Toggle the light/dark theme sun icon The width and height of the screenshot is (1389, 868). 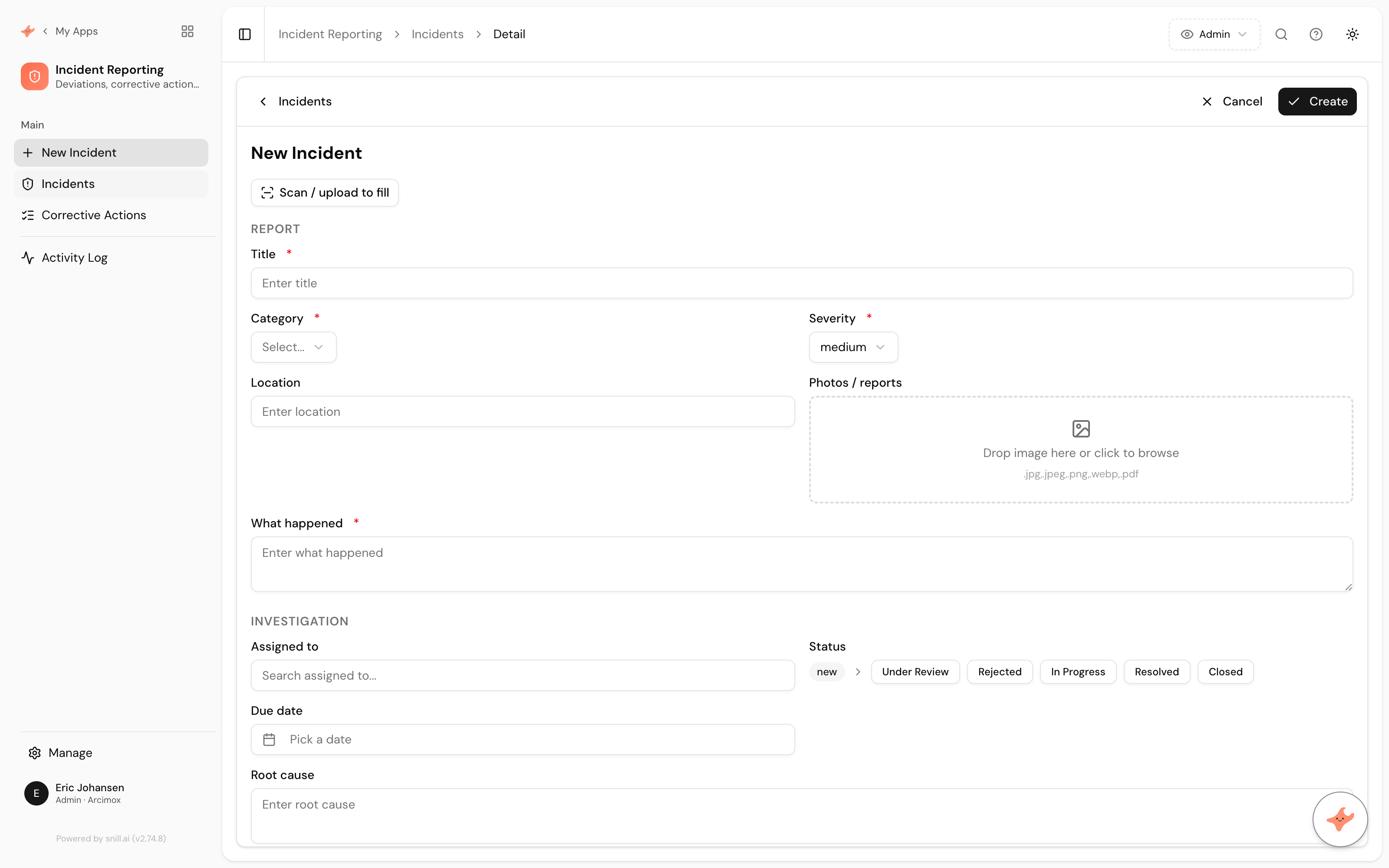coord(1352,34)
